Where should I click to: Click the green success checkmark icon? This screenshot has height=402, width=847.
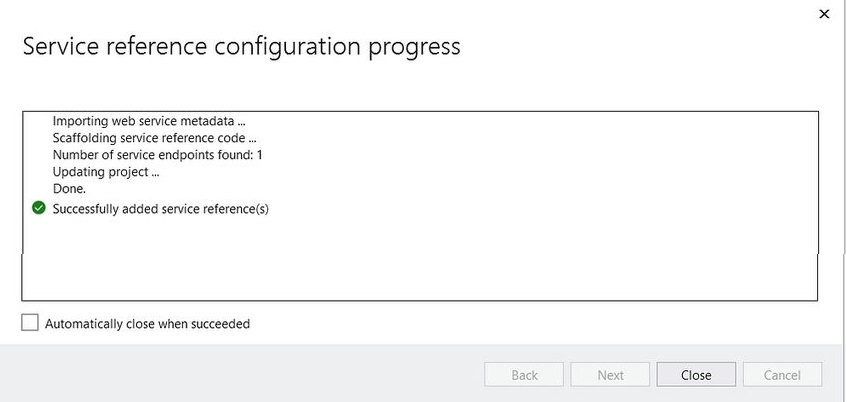pos(38,208)
